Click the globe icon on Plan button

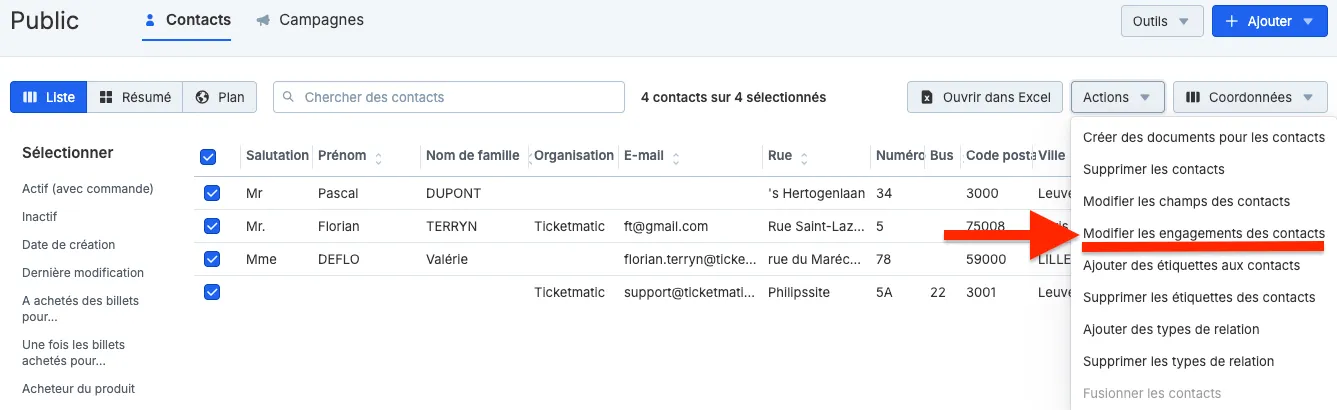(202, 97)
